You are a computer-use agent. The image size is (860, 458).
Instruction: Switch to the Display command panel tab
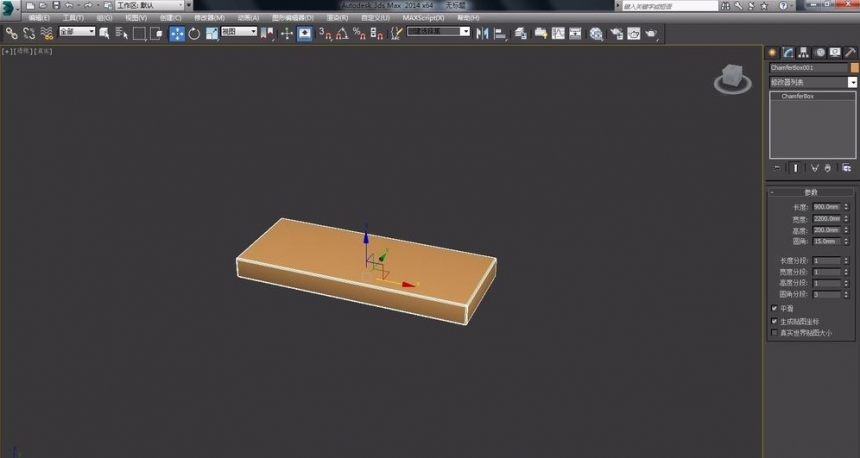click(x=835, y=53)
